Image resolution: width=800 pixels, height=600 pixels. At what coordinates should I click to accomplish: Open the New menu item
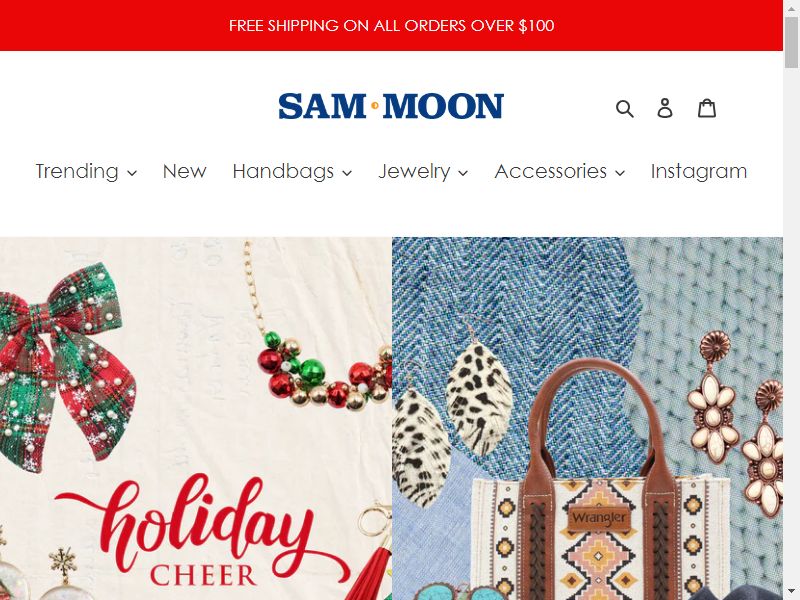tap(184, 171)
